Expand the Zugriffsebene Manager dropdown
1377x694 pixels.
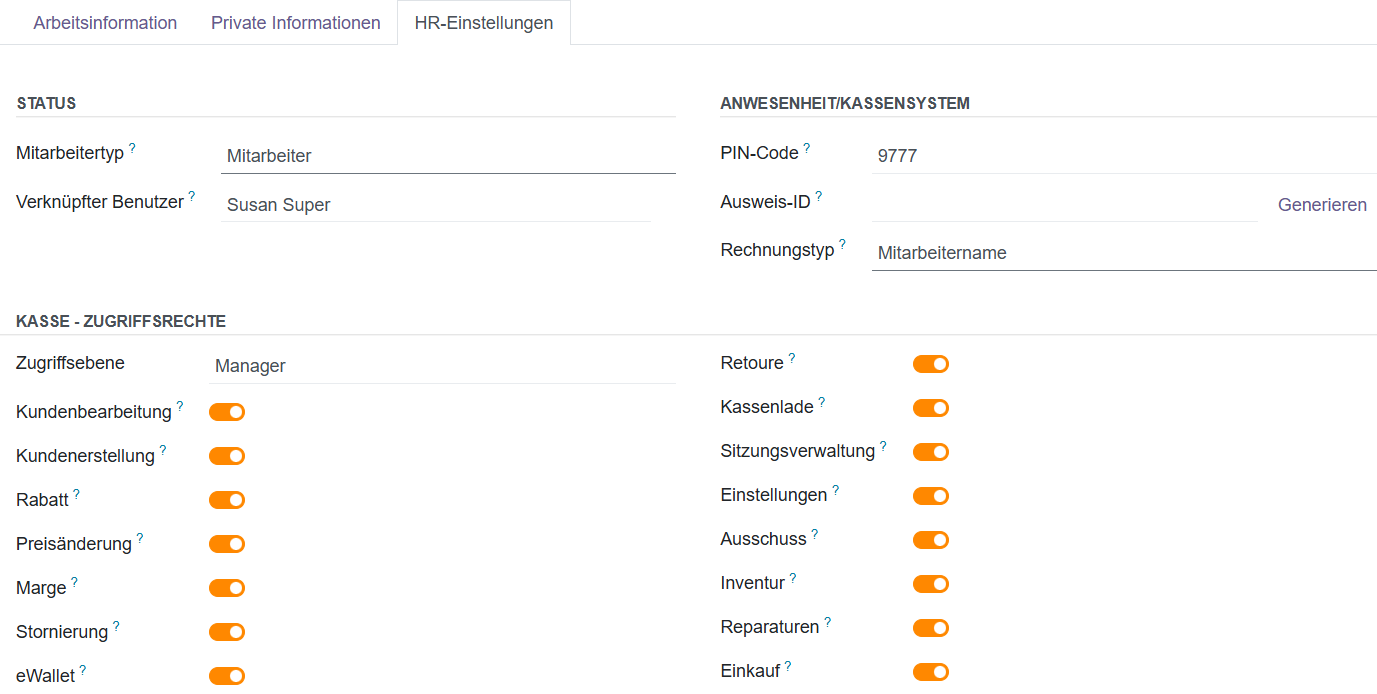pyautogui.click(x=444, y=366)
